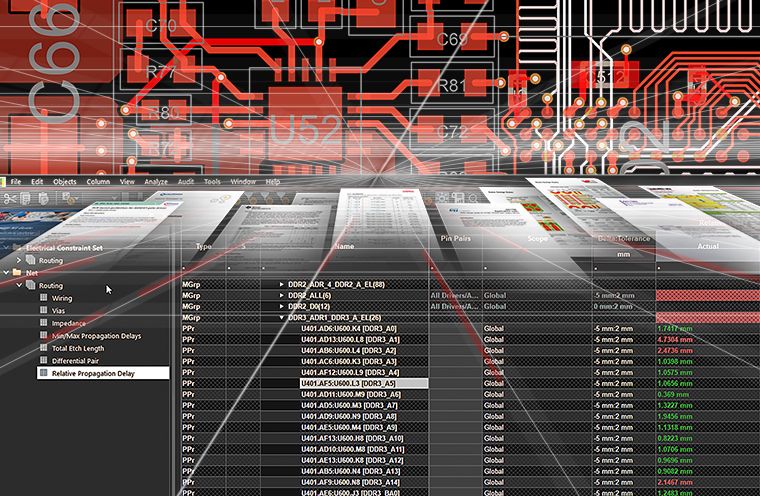Click the Cut scissors icon in toolbar
Screen dimensions: 760x496
(11, 199)
